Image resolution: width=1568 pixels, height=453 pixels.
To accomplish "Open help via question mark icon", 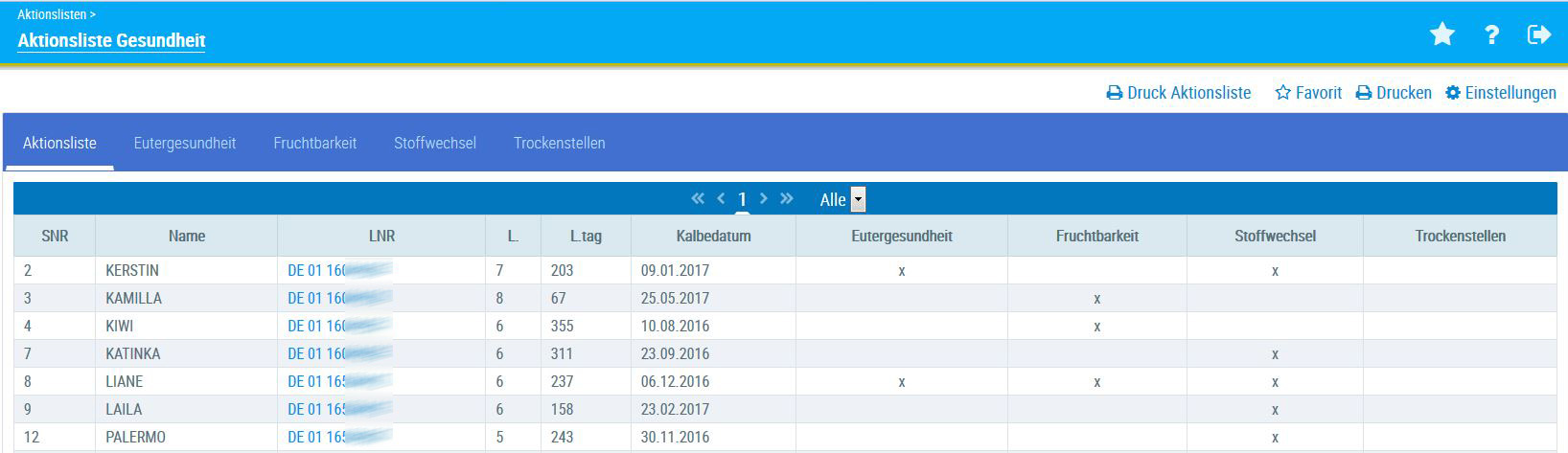I will click(1491, 35).
